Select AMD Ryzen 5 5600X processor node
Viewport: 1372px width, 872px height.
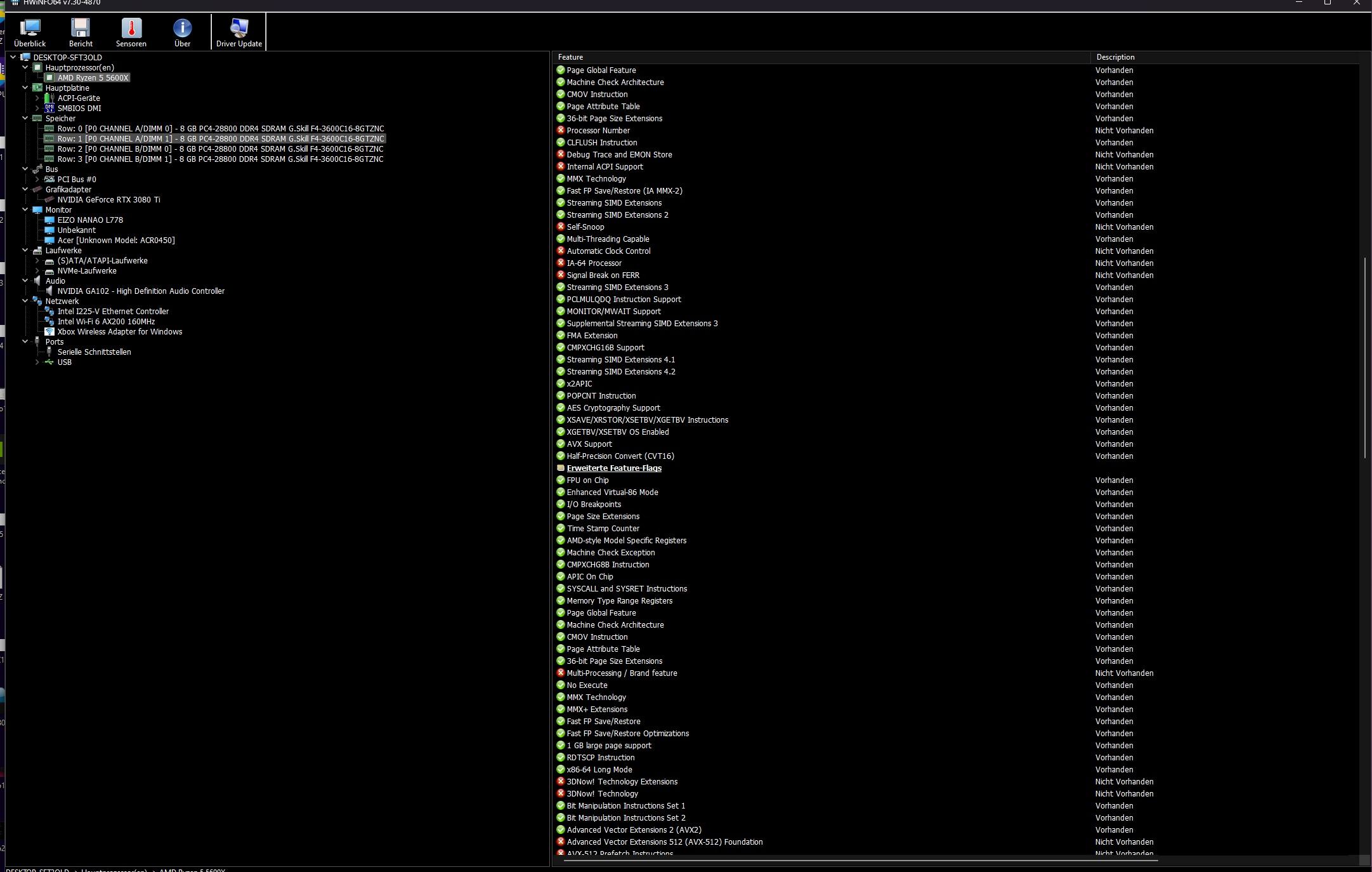93,78
